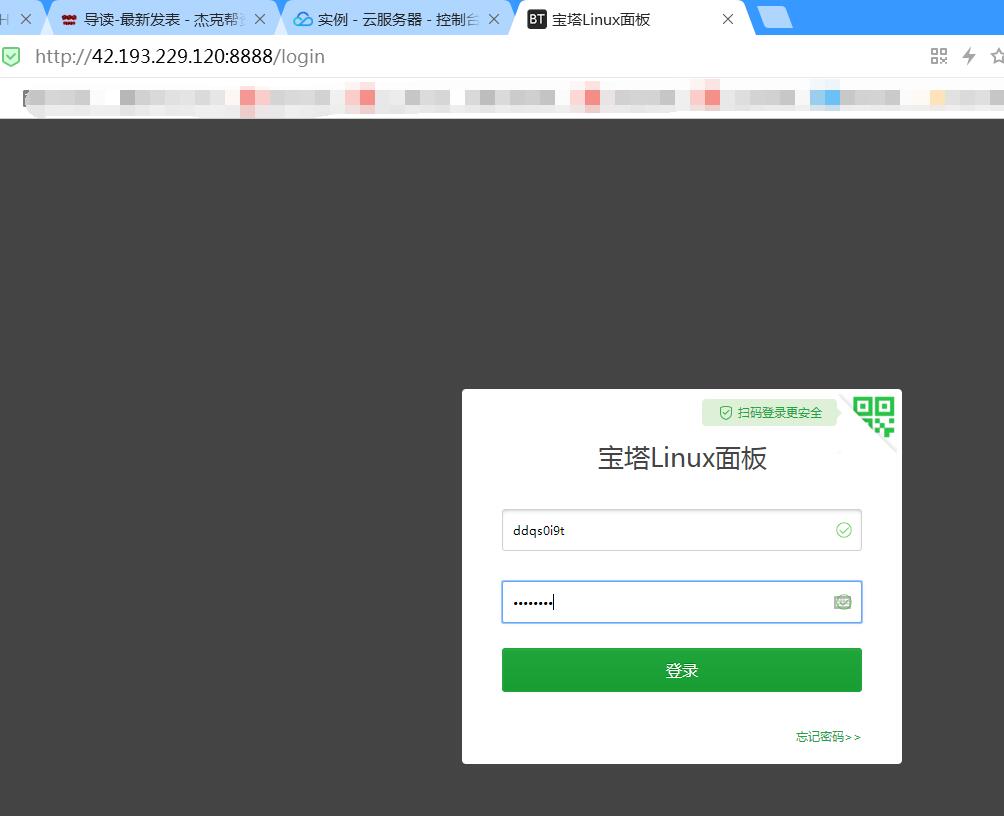The height and width of the screenshot is (816, 1004).
Task: Click the QR code login icon
Action: coord(874,416)
